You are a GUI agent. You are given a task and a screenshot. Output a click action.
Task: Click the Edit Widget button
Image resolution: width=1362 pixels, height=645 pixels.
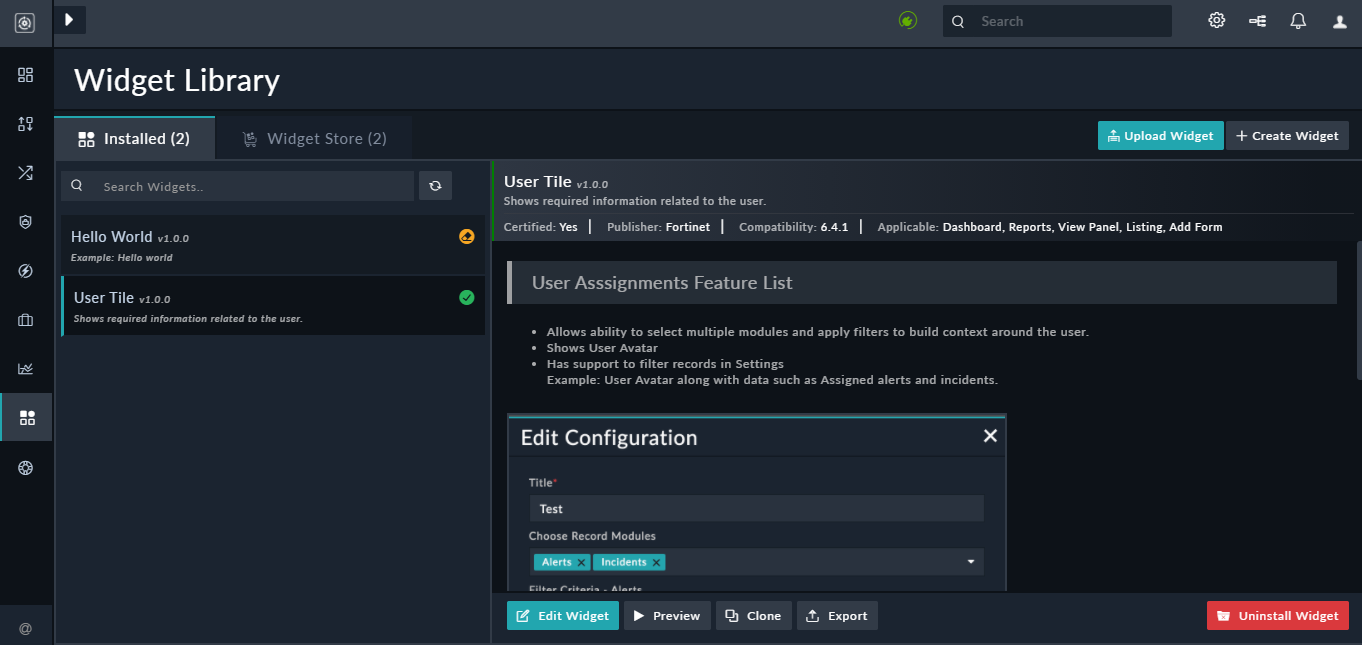pyautogui.click(x=563, y=615)
